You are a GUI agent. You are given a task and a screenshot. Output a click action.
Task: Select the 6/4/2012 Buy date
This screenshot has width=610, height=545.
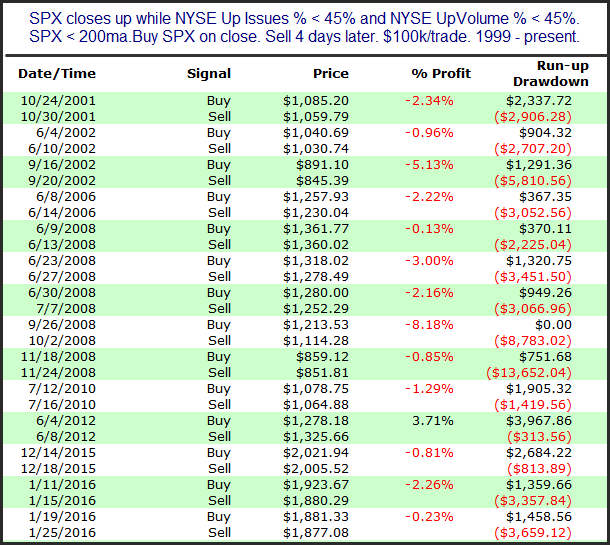pos(66,421)
